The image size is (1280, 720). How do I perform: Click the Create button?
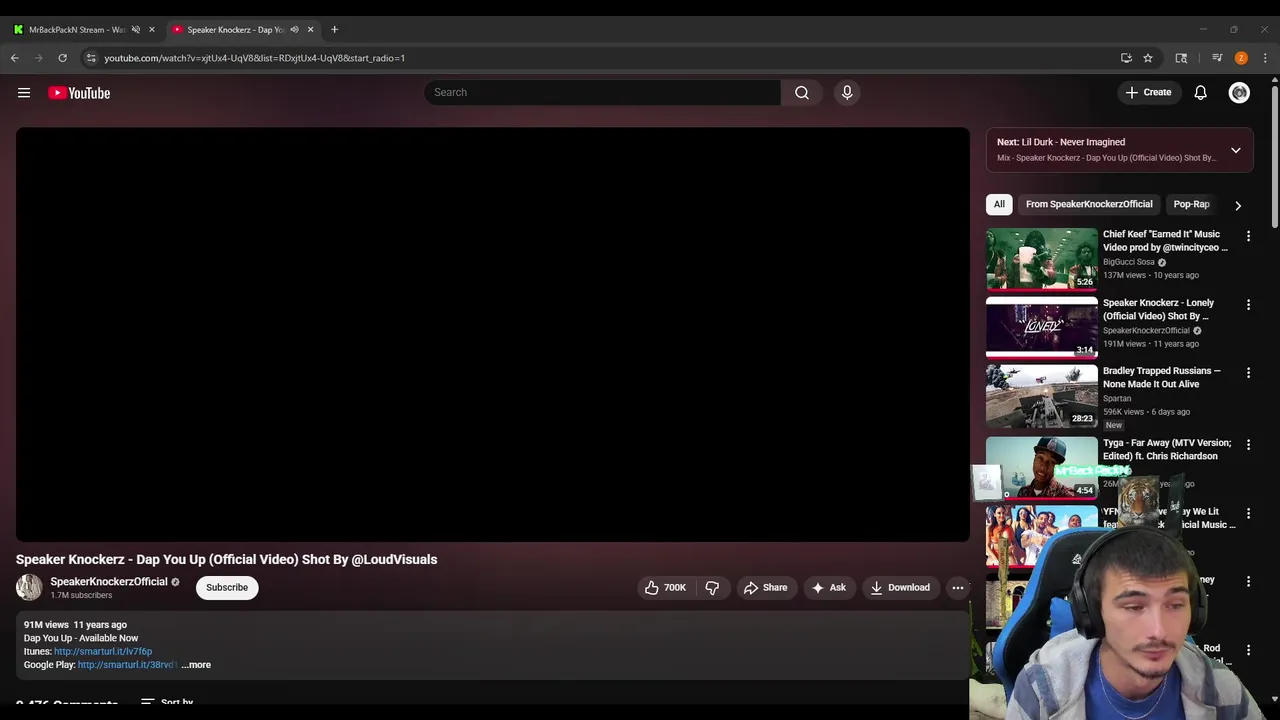(x=1148, y=92)
